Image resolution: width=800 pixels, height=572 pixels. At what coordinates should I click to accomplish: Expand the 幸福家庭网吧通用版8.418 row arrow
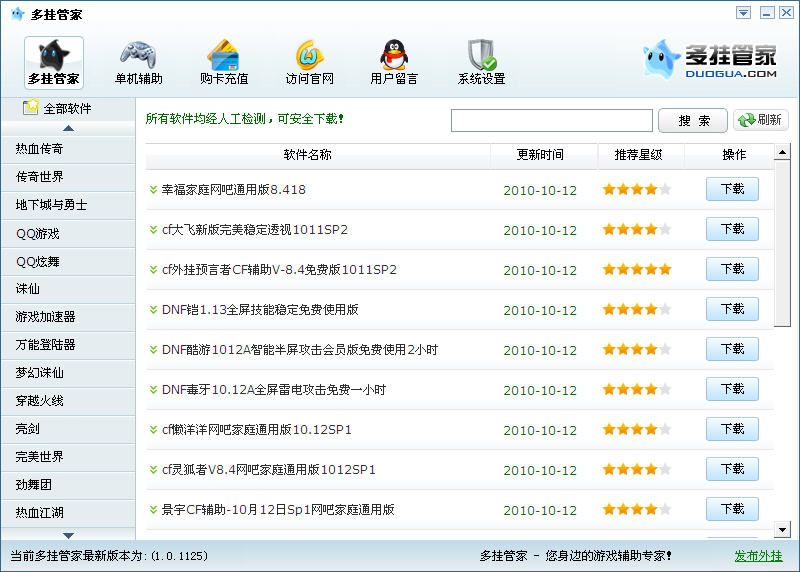(153, 190)
